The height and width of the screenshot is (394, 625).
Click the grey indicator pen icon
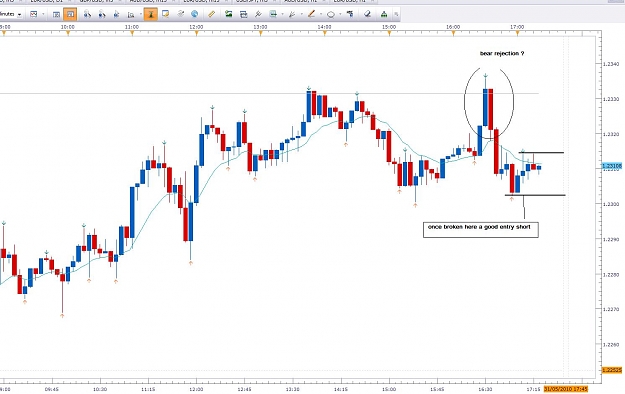click(x=258, y=14)
